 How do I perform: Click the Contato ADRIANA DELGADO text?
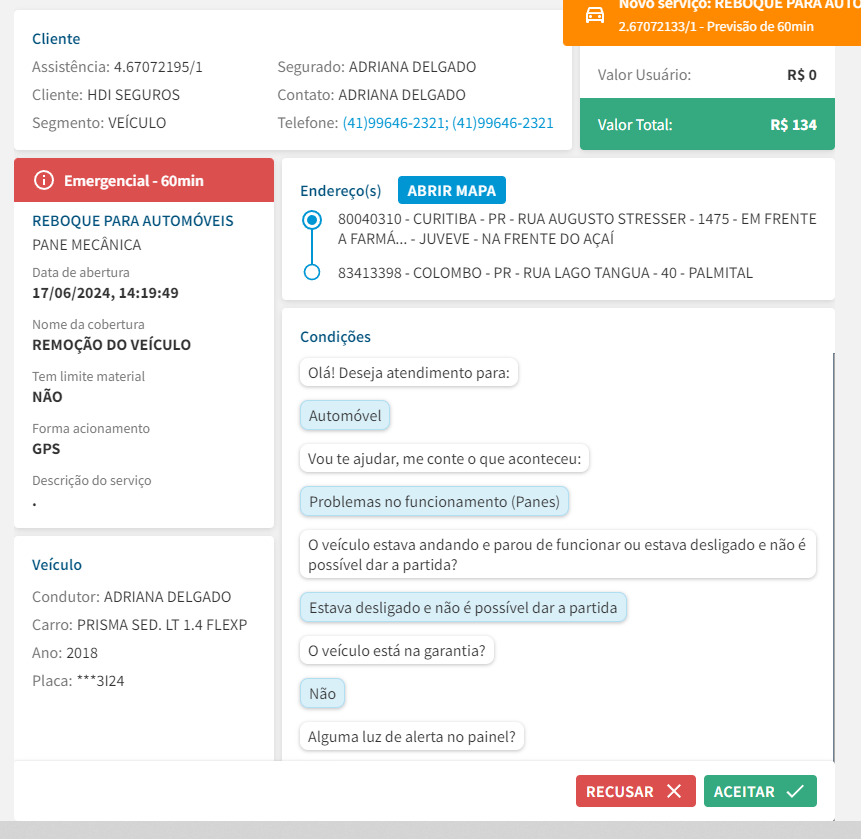point(371,95)
